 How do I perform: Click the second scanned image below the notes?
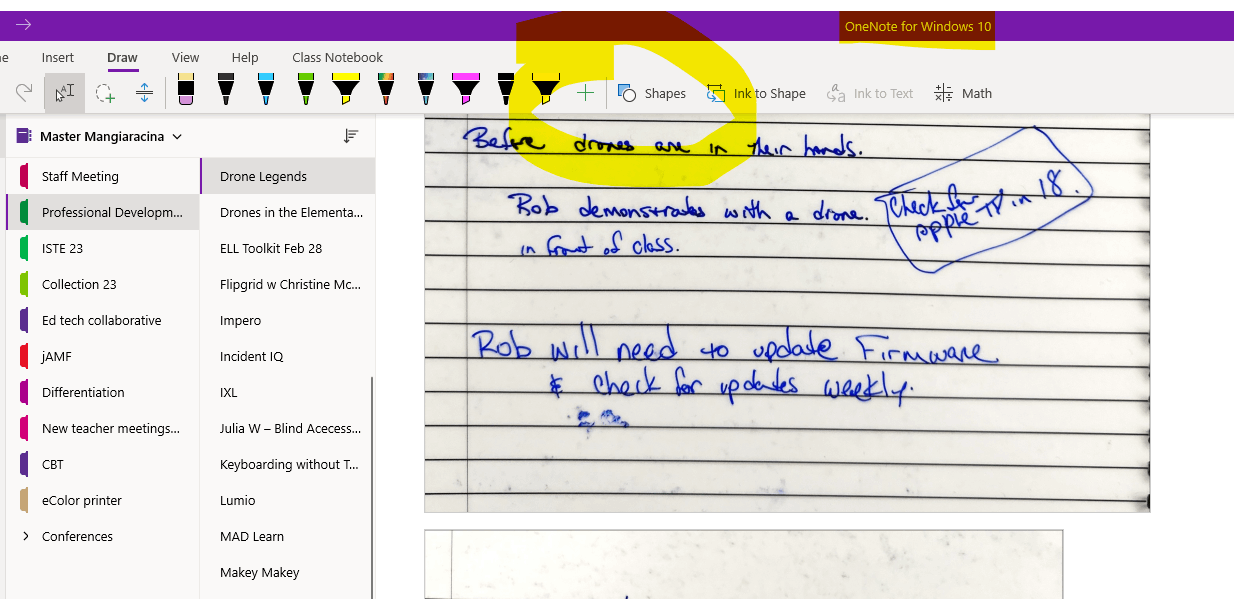click(x=743, y=565)
